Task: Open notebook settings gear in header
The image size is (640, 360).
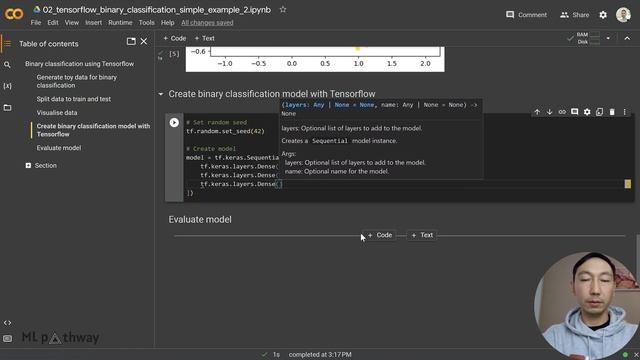Action: point(603,15)
